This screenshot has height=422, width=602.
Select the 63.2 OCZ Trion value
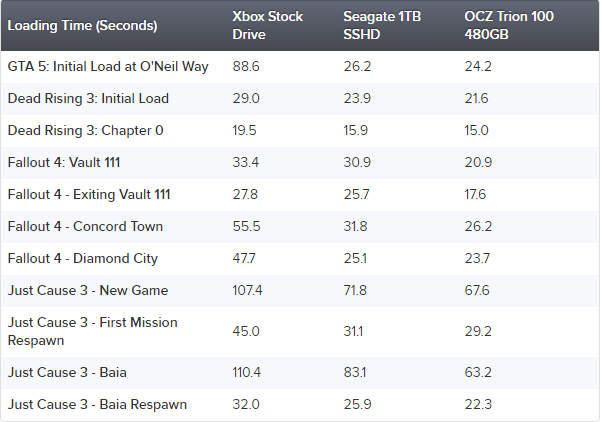tap(478, 372)
